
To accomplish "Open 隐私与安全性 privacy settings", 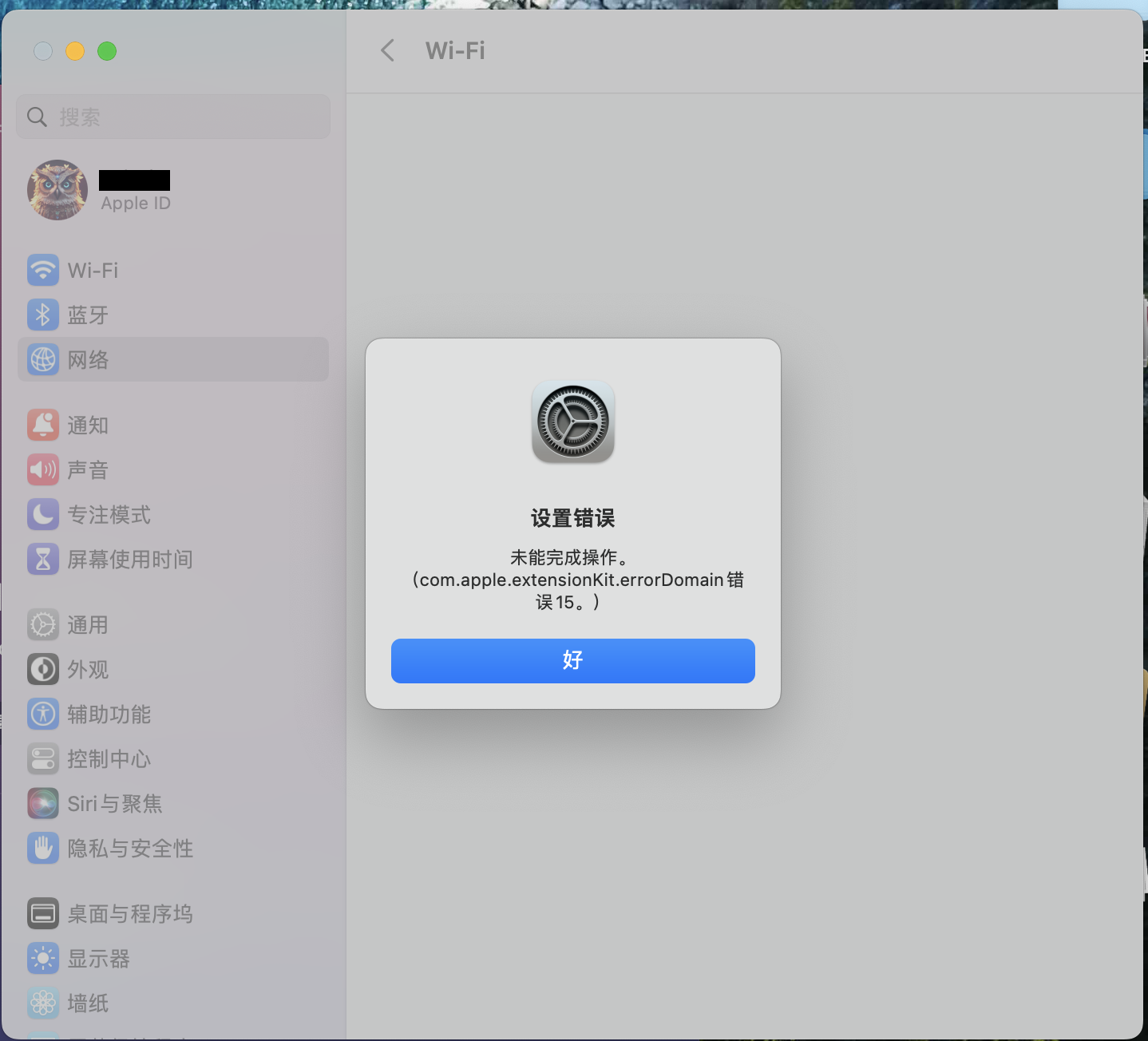I will tap(173, 848).
